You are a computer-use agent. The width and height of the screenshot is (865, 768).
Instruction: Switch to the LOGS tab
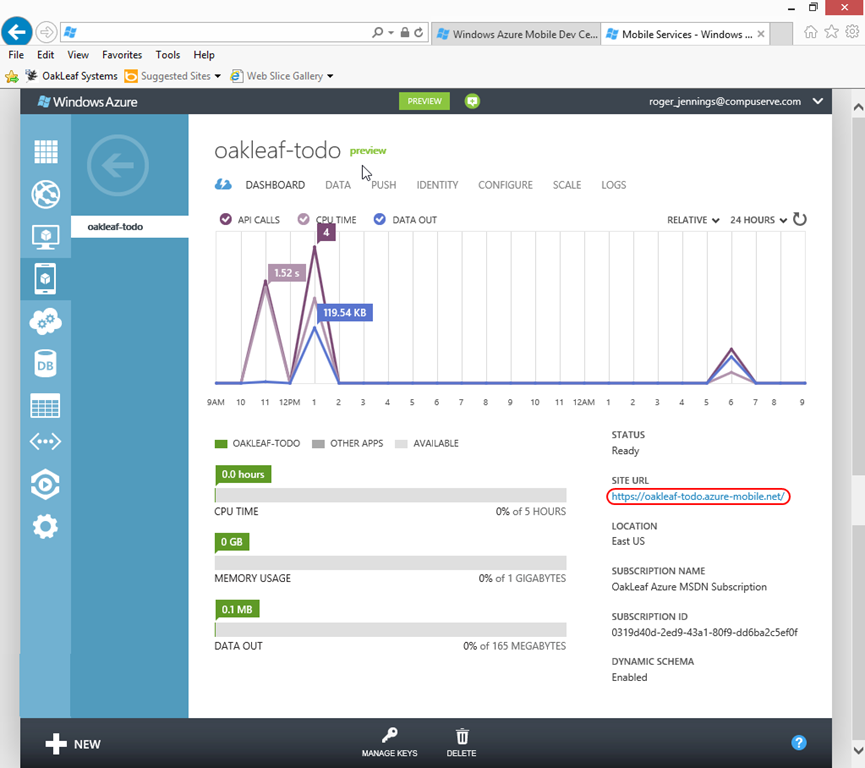point(613,185)
